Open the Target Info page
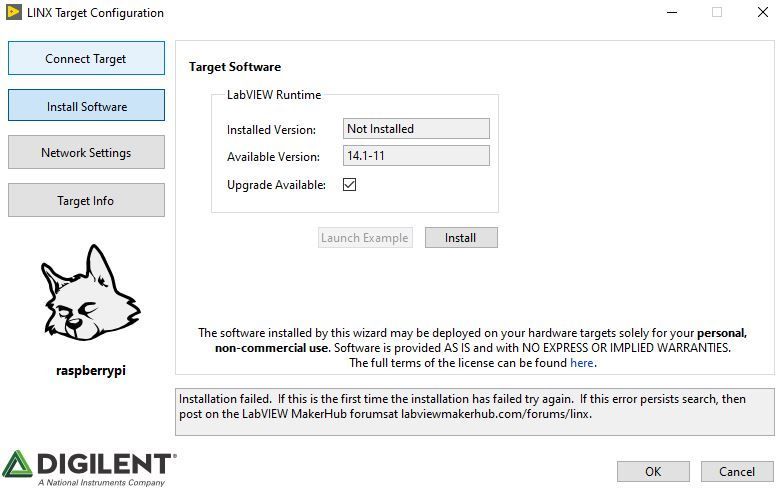The height and width of the screenshot is (490, 783). (86, 200)
